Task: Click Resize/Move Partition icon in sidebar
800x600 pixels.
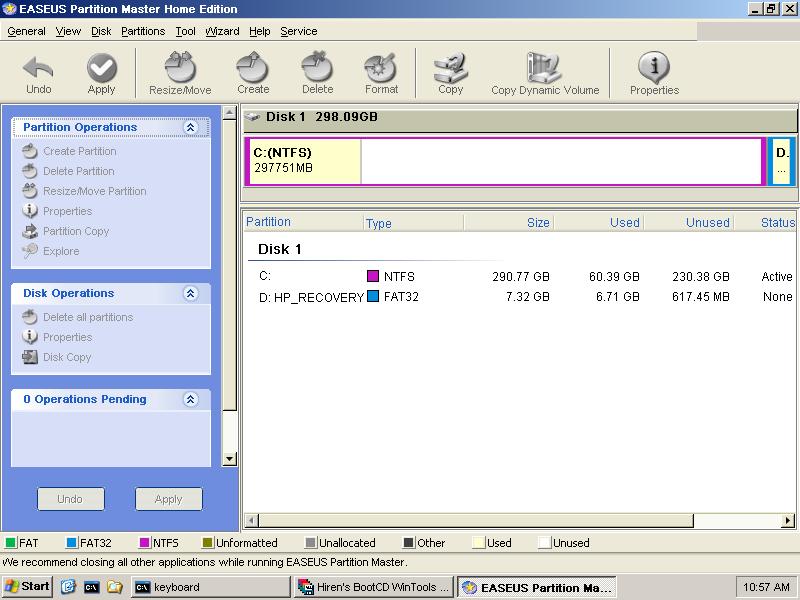Action: point(30,191)
